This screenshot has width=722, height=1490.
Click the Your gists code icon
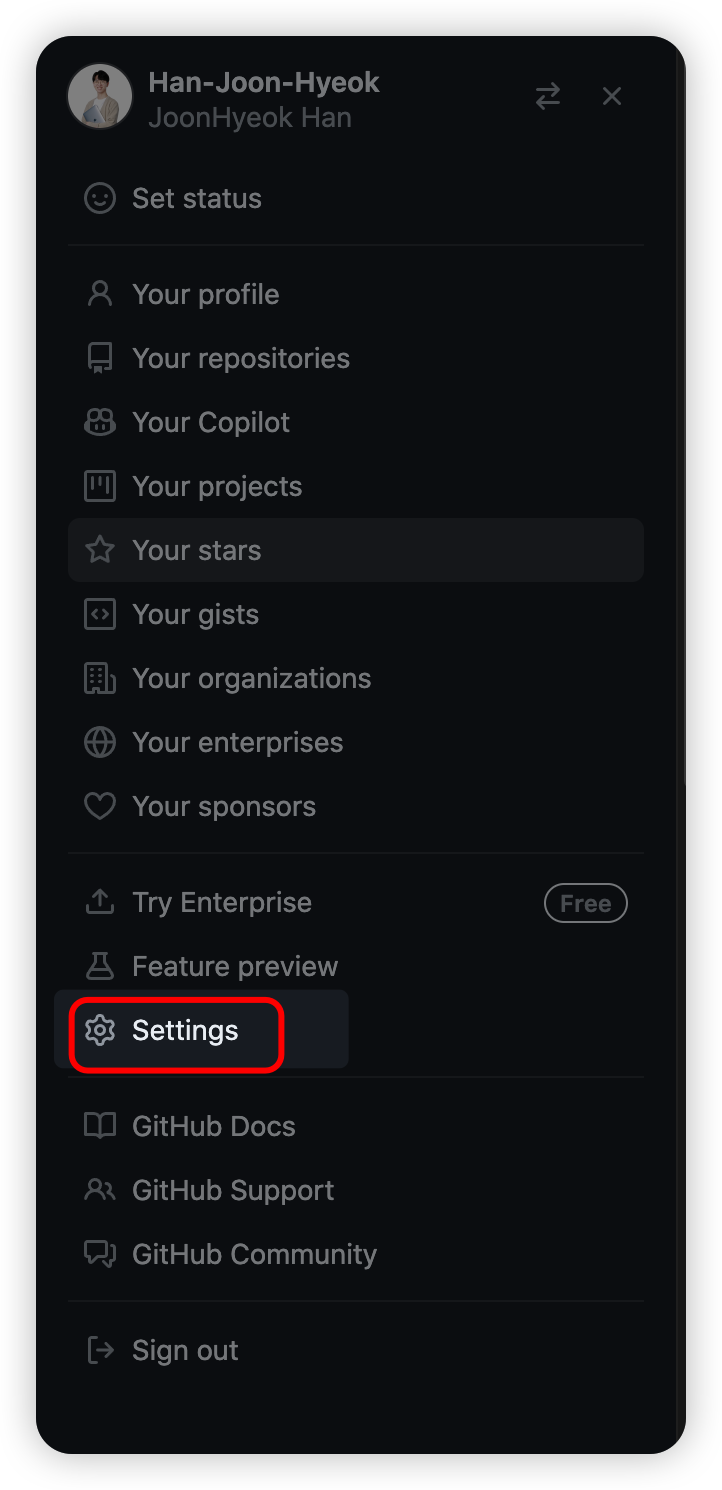pyautogui.click(x=100, y=614)
